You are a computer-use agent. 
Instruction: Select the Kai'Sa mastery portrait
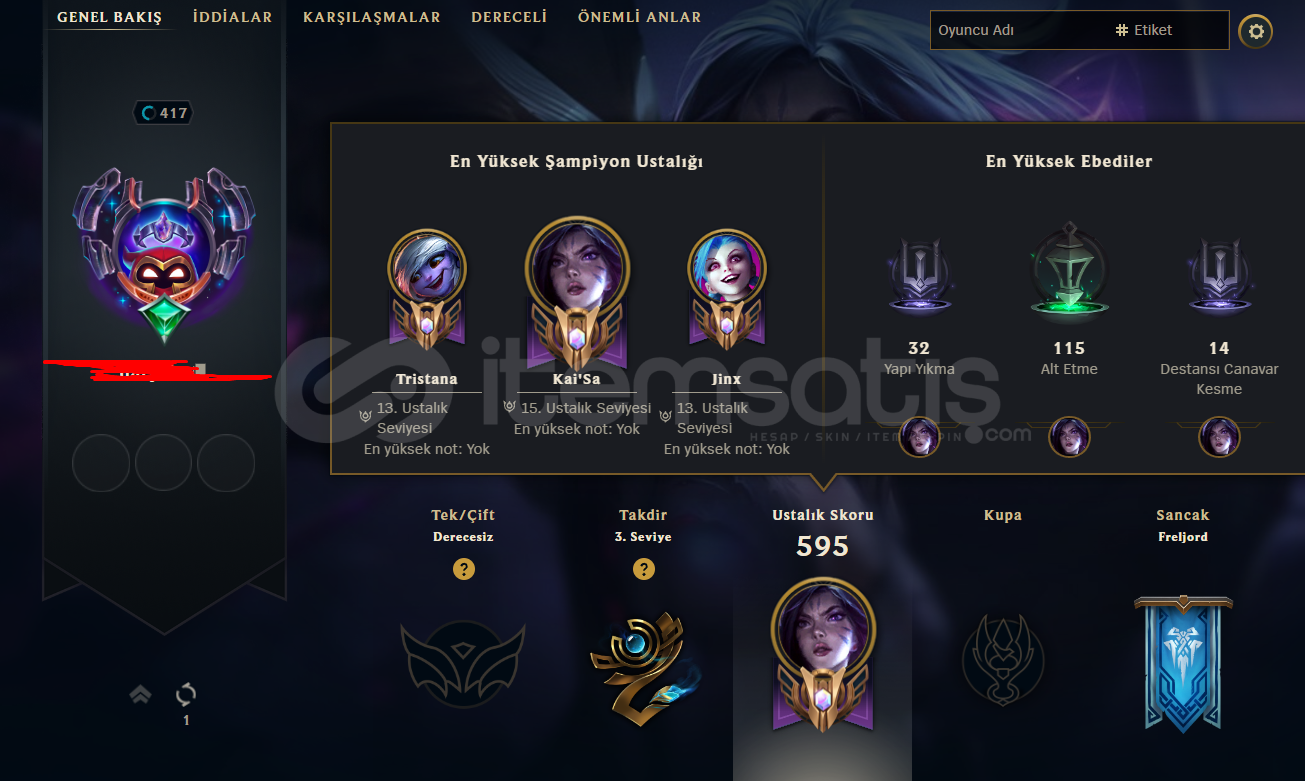tap(577, 266)
